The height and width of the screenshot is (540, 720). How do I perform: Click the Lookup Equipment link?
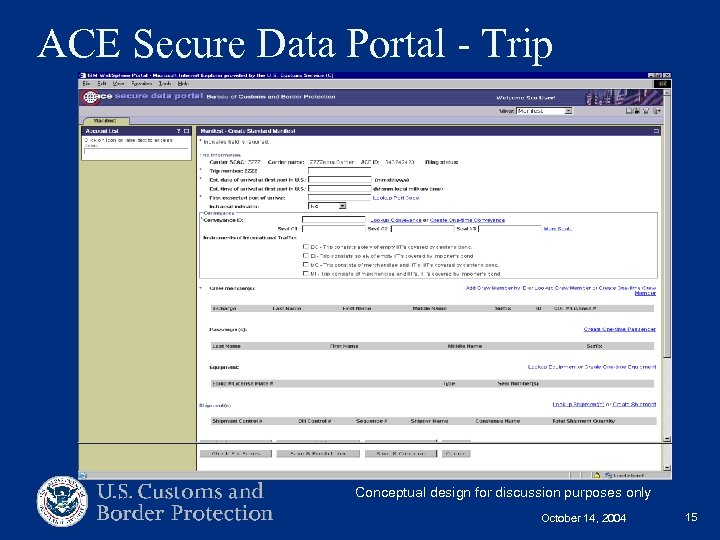pyautogui.click(x=552, y=367)
